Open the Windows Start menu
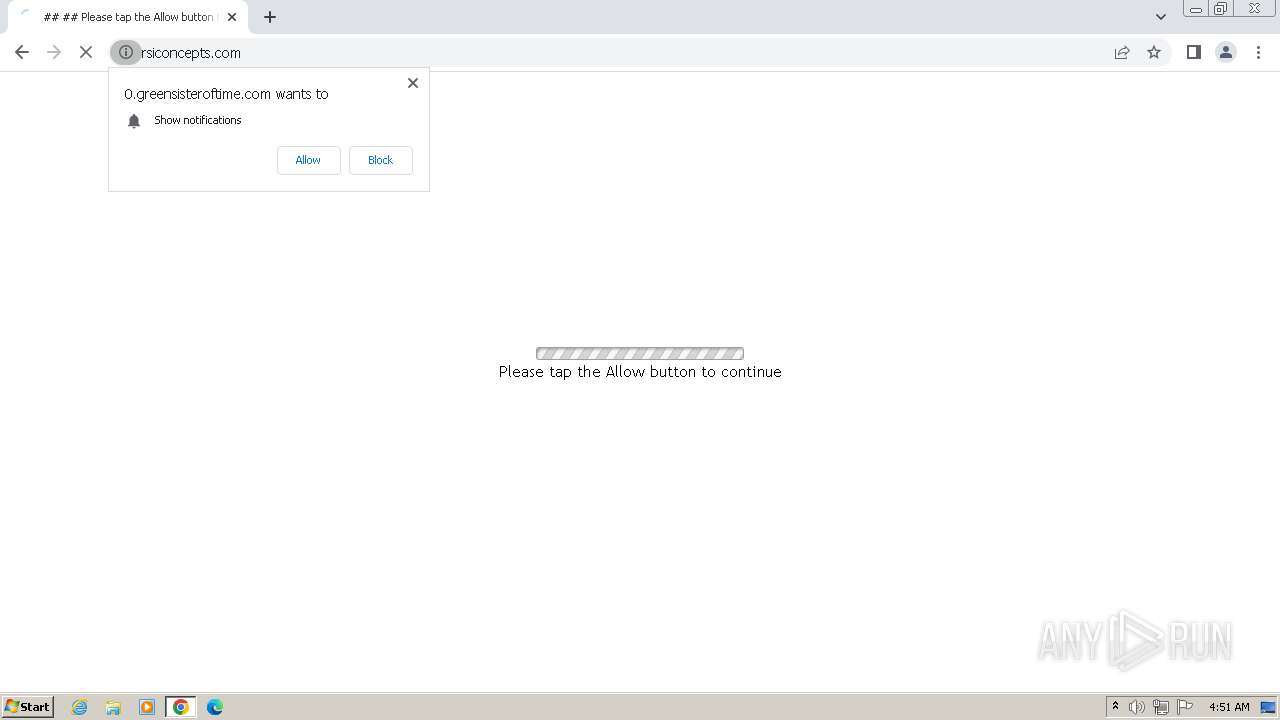1280x720 pixels. coord(28,707)
